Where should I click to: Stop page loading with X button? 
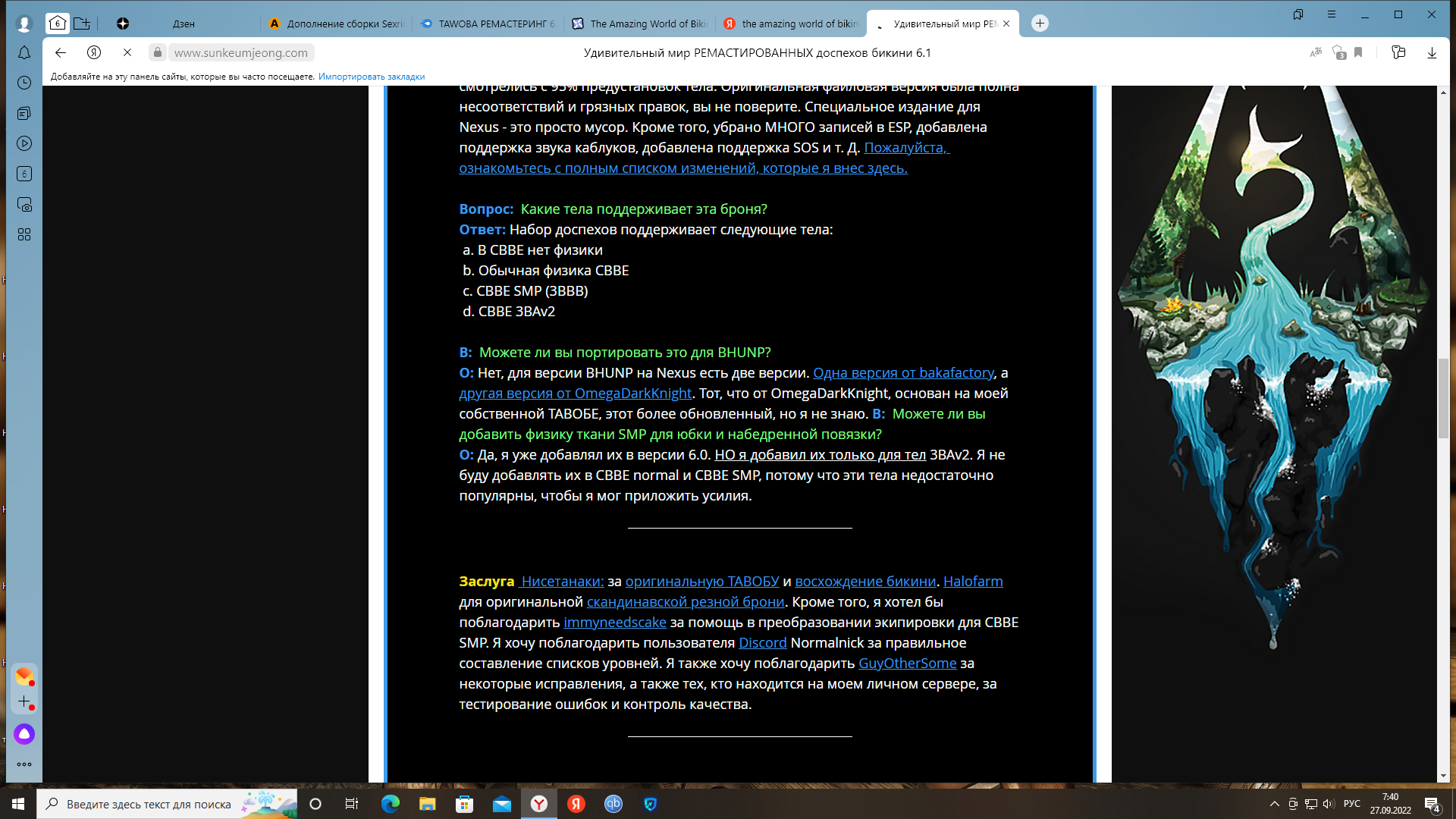(127, 52)
